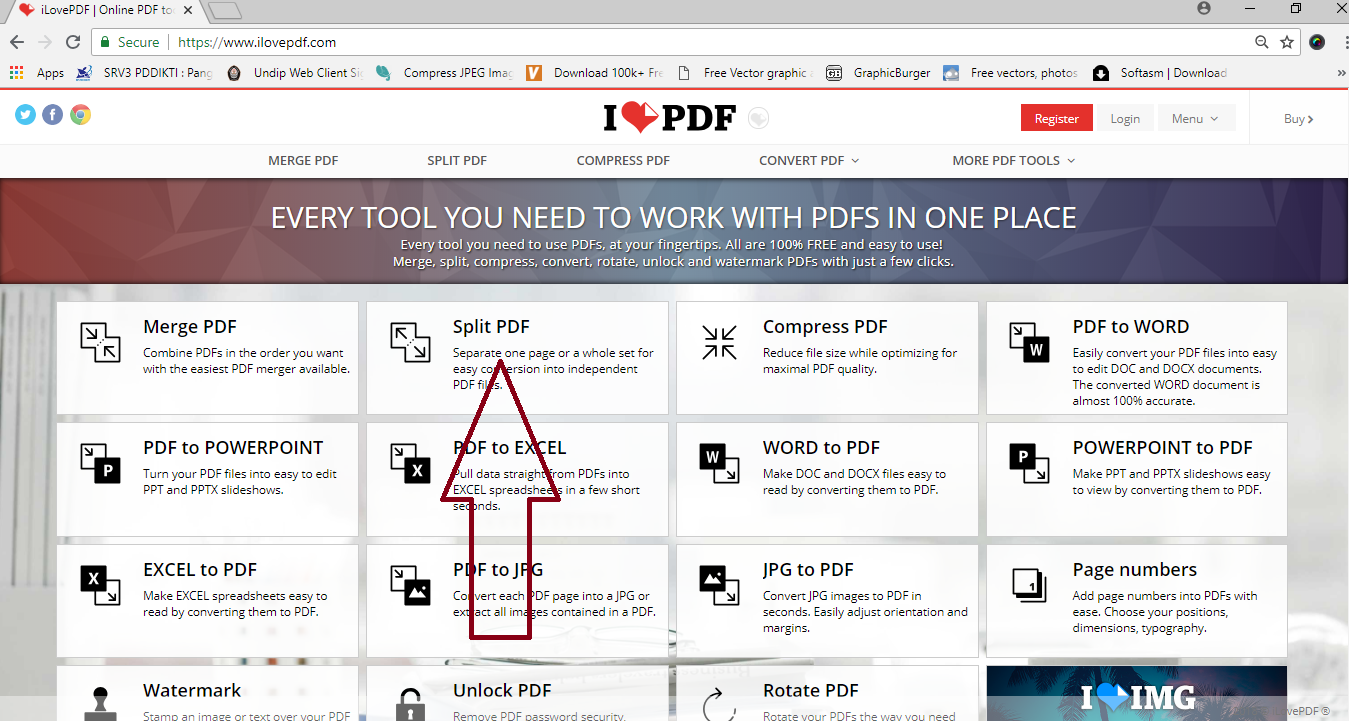Select the EXCEL to PDF icon

[100, 585]
